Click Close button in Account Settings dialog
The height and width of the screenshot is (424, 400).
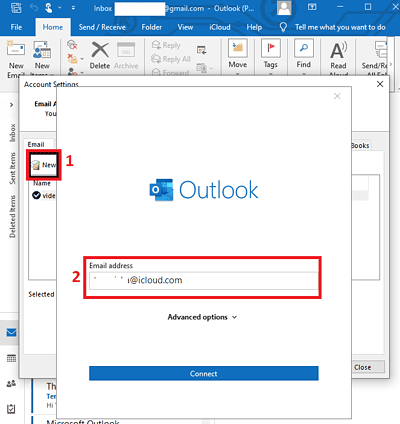(368, 367)
